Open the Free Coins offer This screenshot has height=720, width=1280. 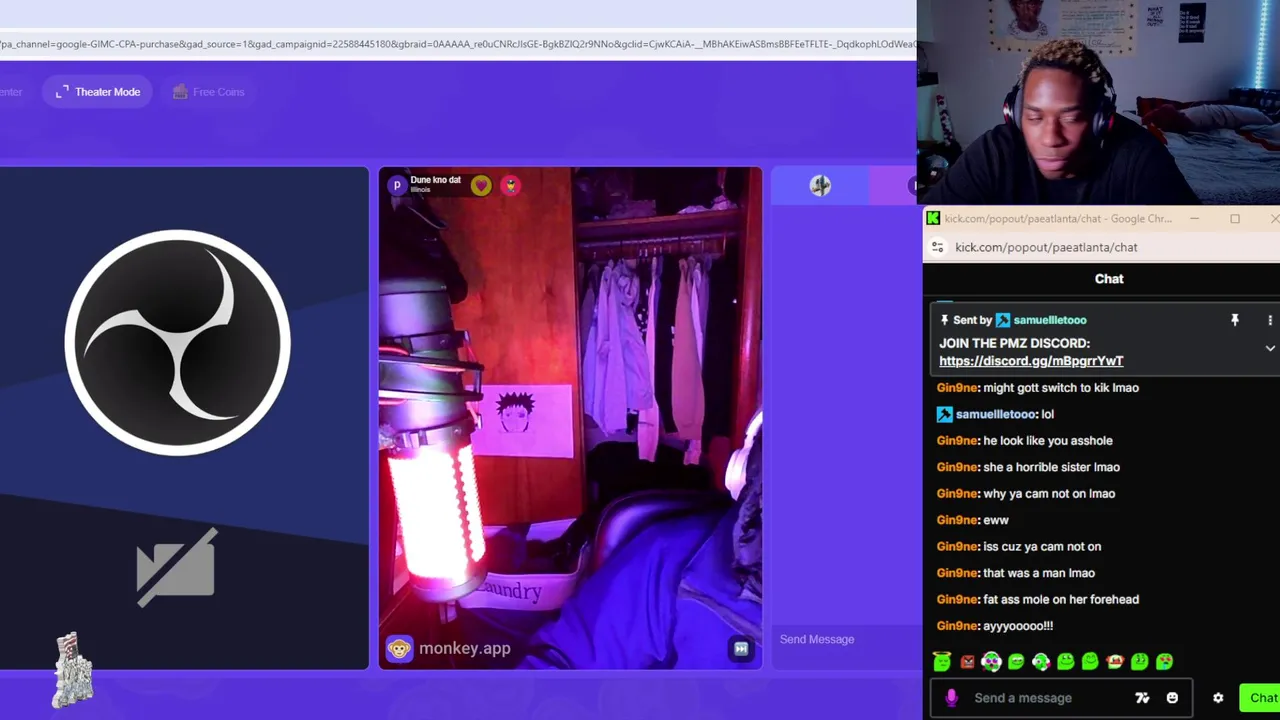coord(208,92)
